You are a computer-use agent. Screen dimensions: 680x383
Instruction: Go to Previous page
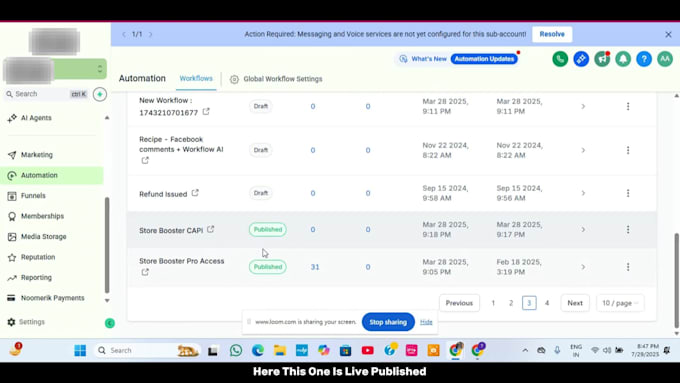(x=459, y=303)
